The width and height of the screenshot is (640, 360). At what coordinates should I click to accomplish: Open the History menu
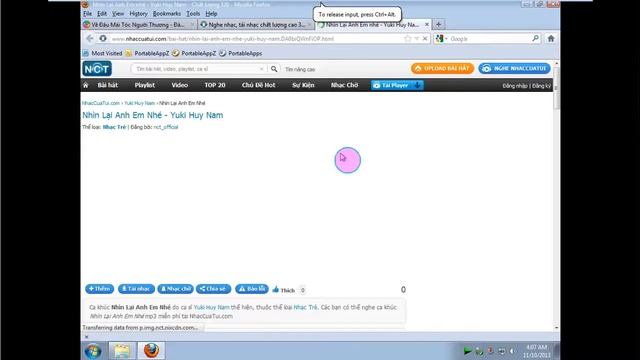click(x=138, y=13)
